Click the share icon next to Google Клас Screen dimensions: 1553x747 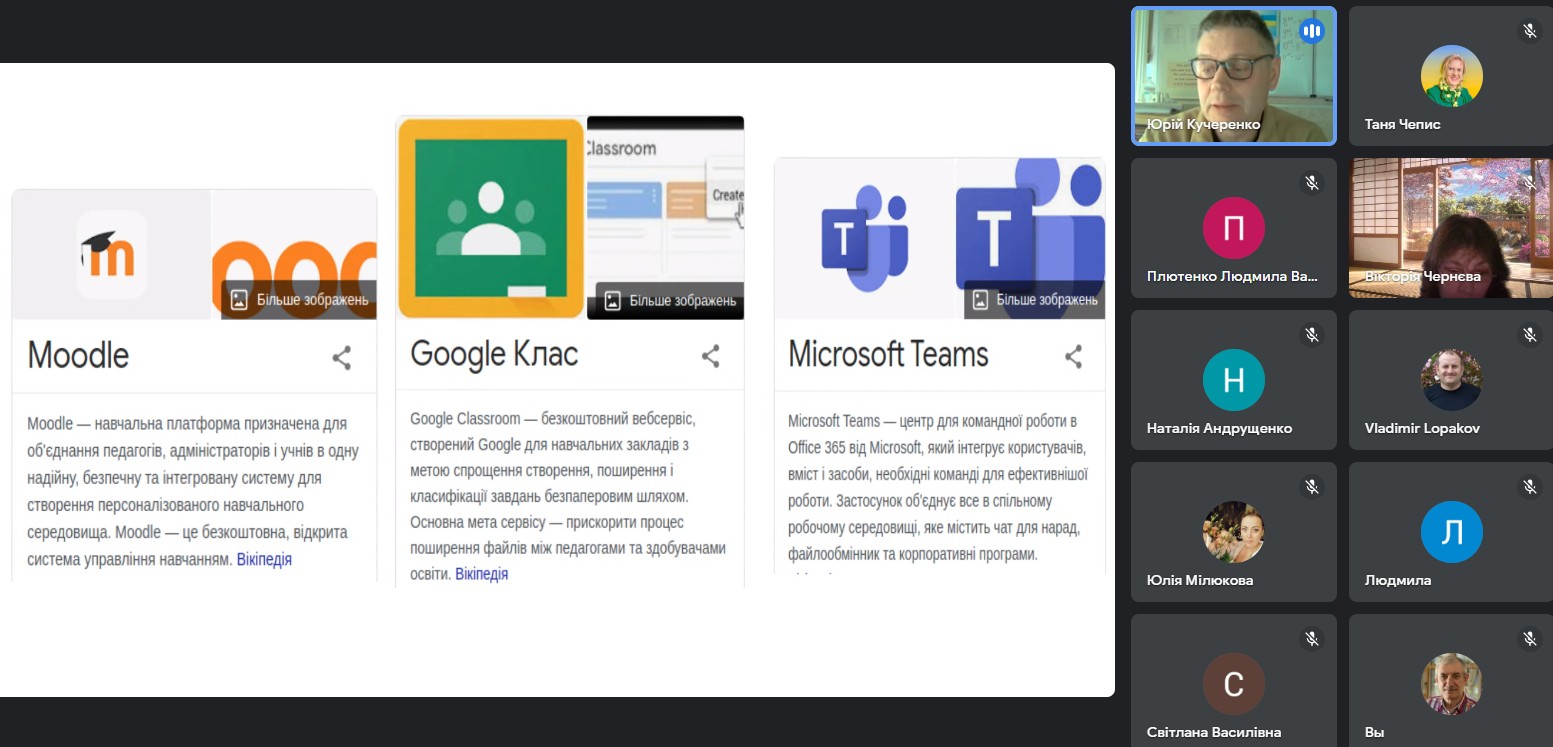710,356
